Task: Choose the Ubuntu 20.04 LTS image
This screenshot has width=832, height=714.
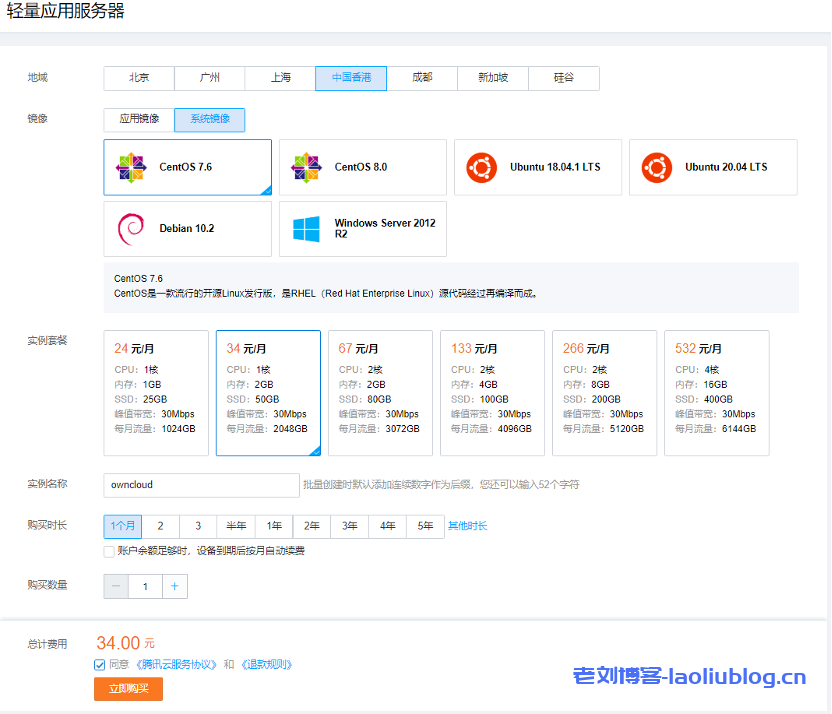Action: pyautogui.click(x=712, y=167)
